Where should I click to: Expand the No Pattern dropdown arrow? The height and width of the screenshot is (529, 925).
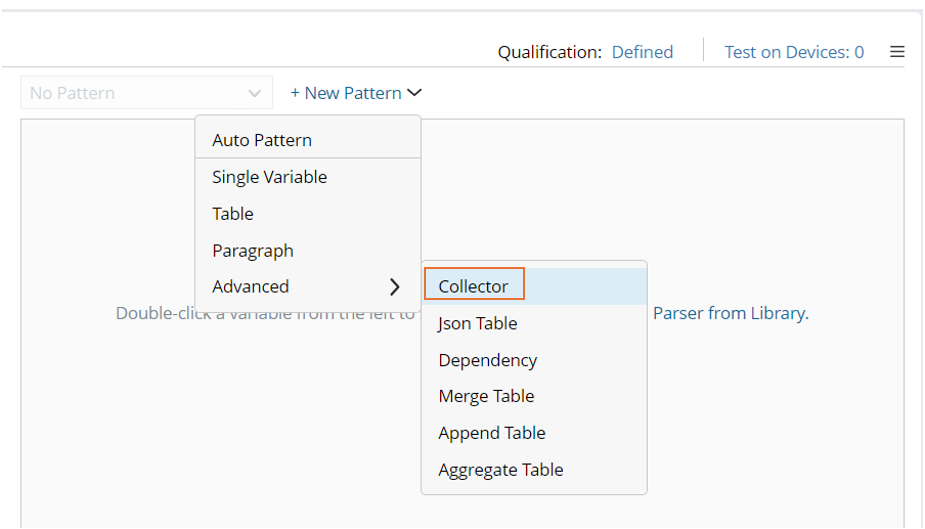(x=254, y=93)
